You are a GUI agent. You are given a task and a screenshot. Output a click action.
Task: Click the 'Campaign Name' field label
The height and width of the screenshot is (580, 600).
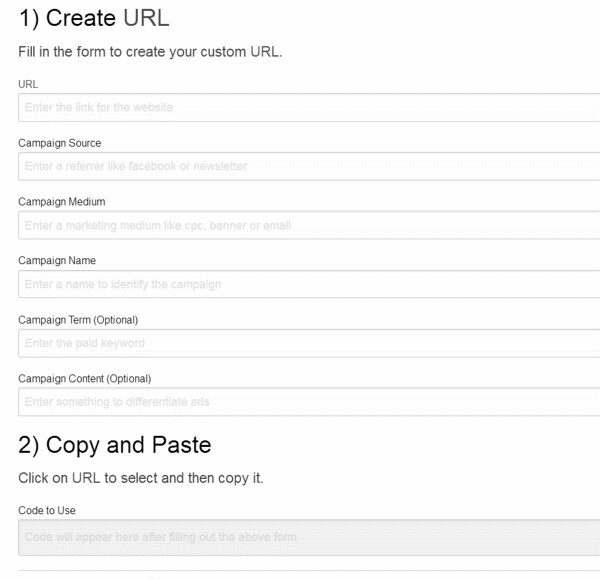[x=59, y=261]
